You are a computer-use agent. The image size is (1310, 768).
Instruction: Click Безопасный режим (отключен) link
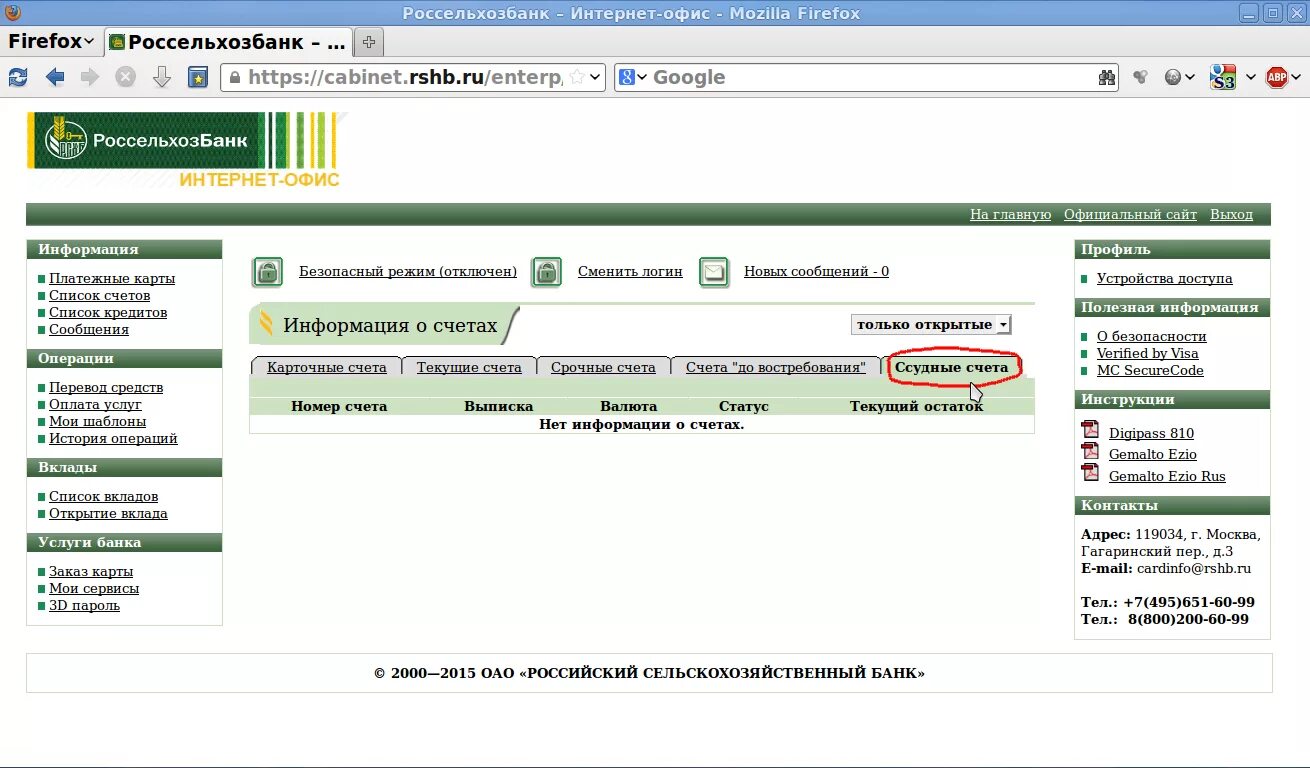point(408,271)
